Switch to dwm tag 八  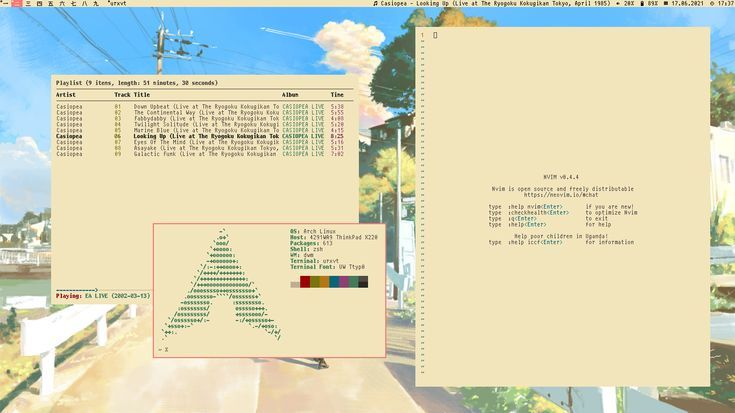[x=84, y=3]
